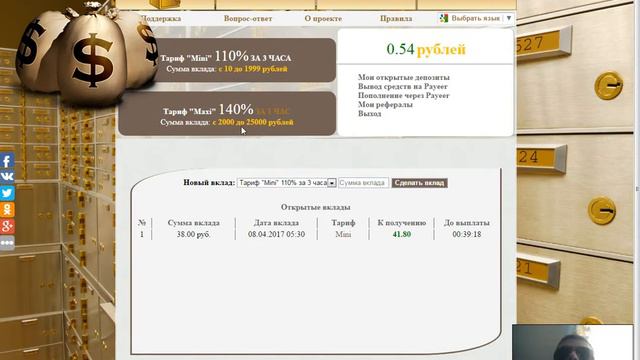Click the 38.00 руб. deposit amount cell
The height and width of the screenshot is (360, 640).
[x=193, y=234]
